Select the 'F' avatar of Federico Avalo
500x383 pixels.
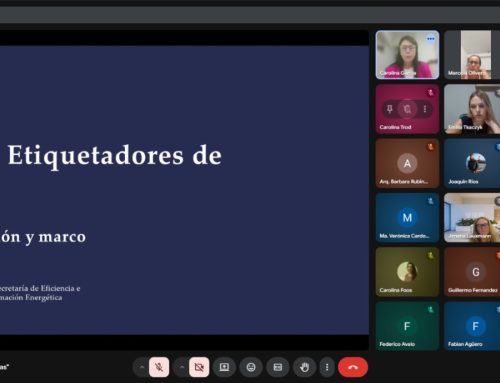click(407, 326)
